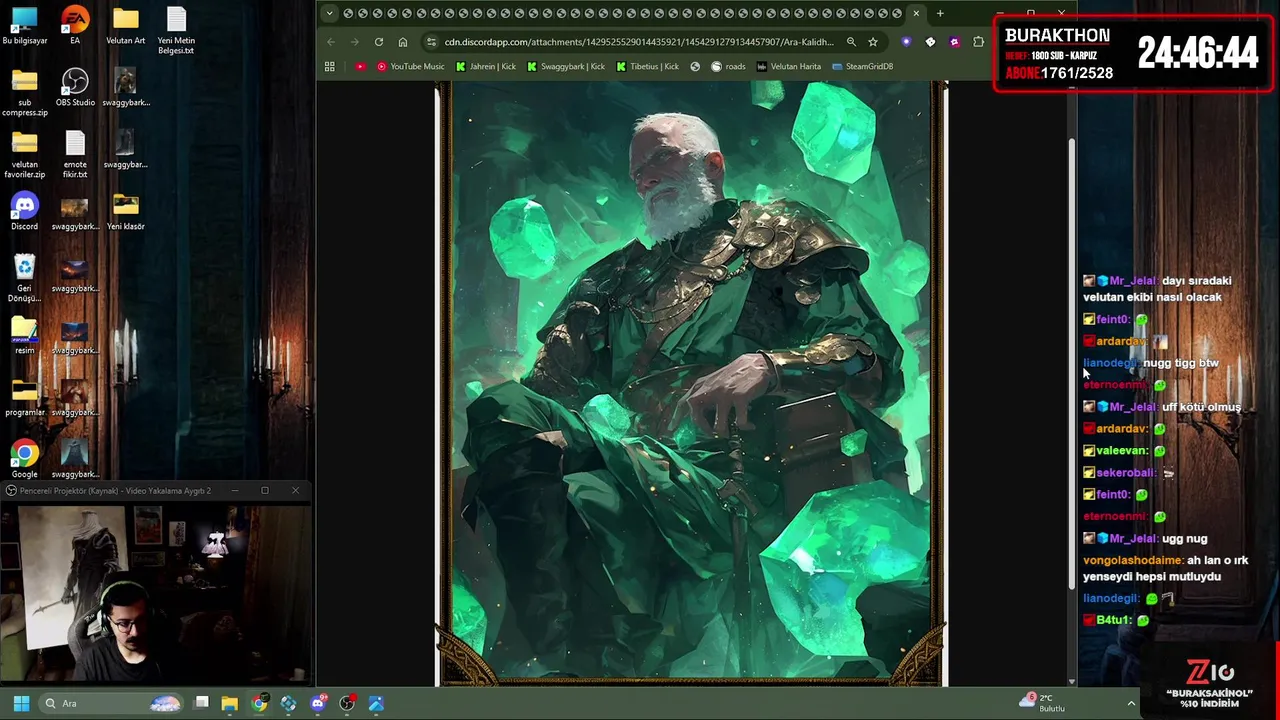
Task: Go back in browser history
Action: [331, 42]
